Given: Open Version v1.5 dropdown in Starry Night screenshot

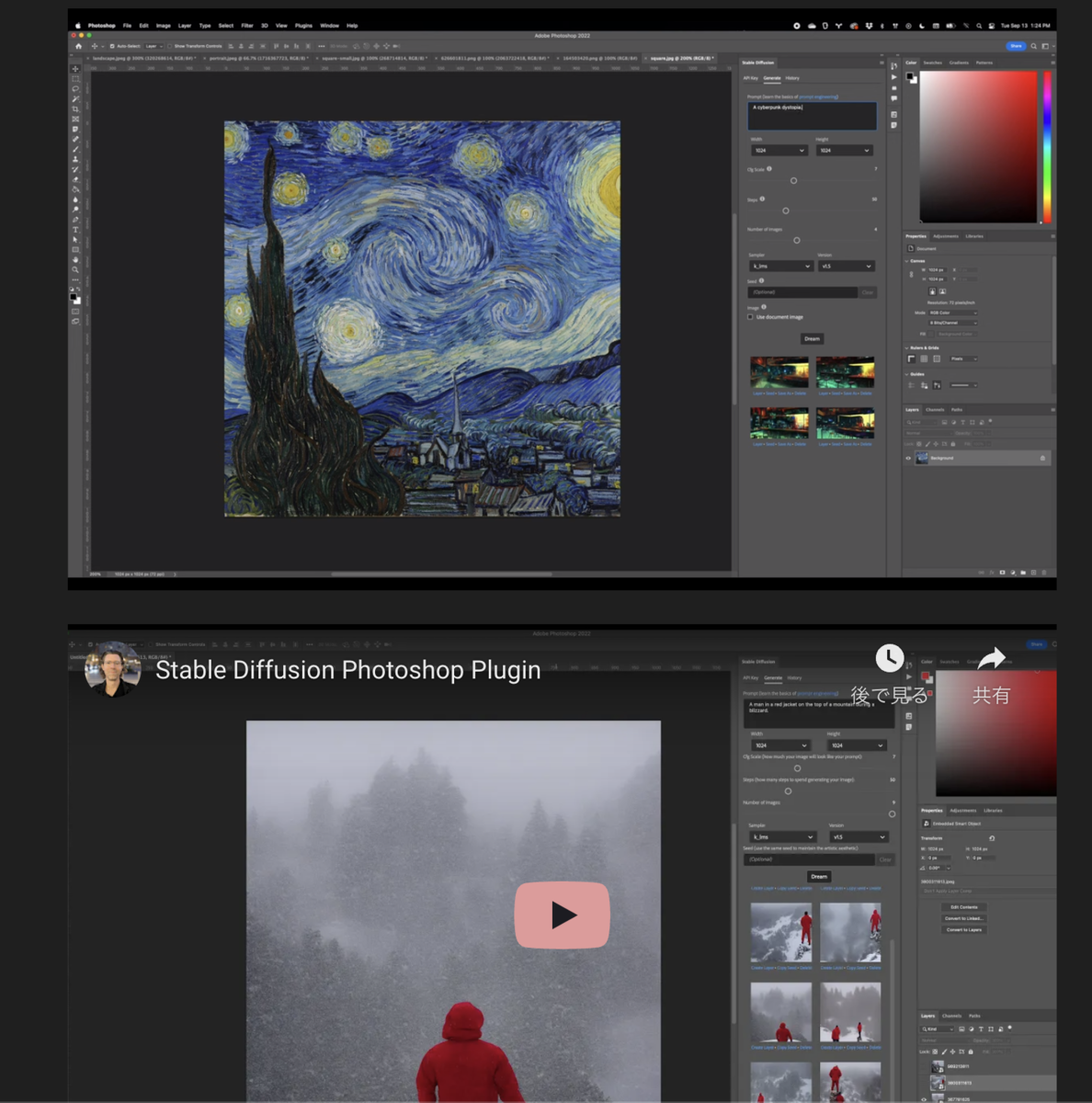Looking at the screenshot, I should coord(846,267).
